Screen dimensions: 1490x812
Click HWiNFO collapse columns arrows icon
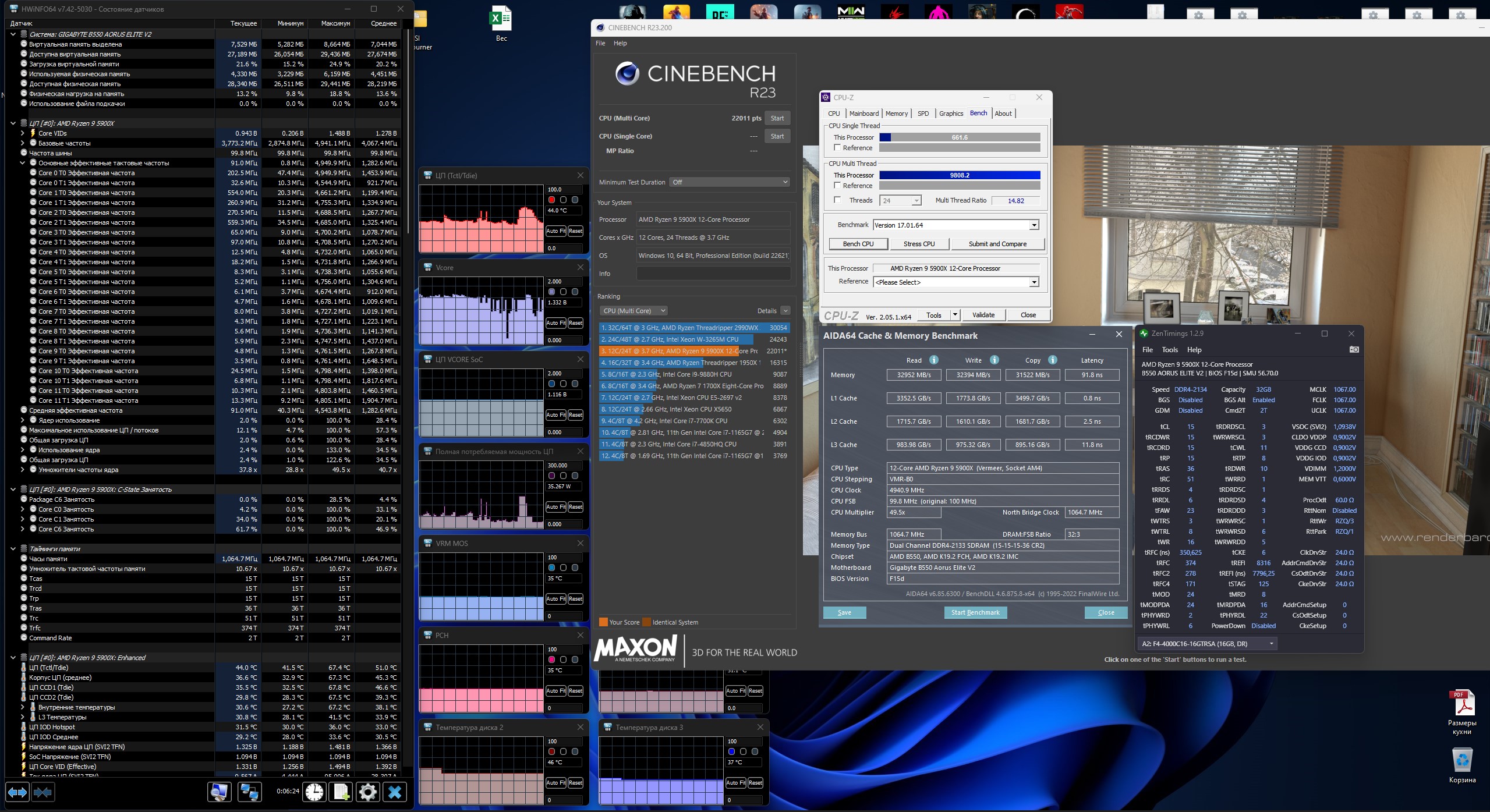[x=43, y=792]
